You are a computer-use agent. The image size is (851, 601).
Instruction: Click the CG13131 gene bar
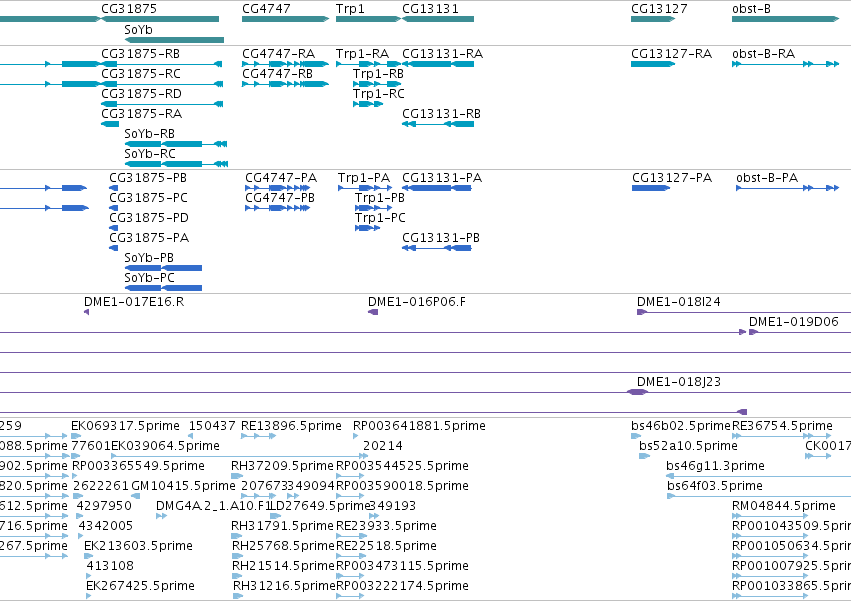coord(438,19)
